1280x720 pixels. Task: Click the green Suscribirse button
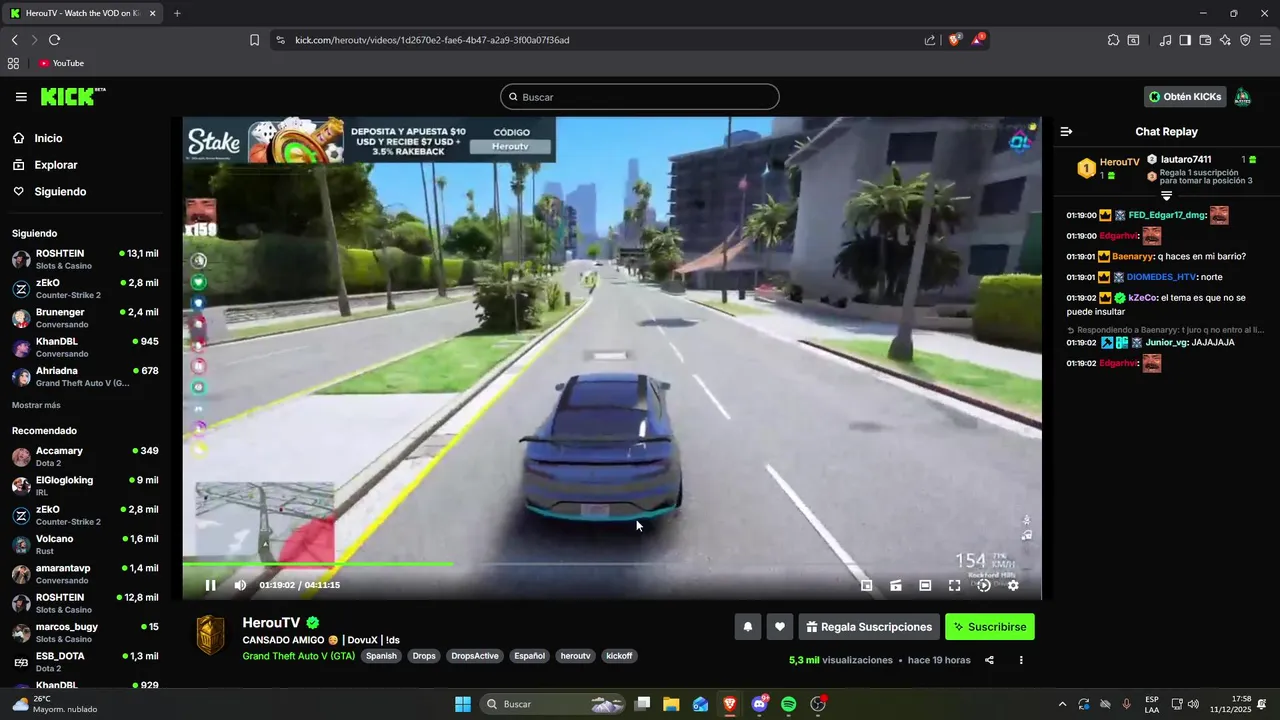tap(990, 627)
